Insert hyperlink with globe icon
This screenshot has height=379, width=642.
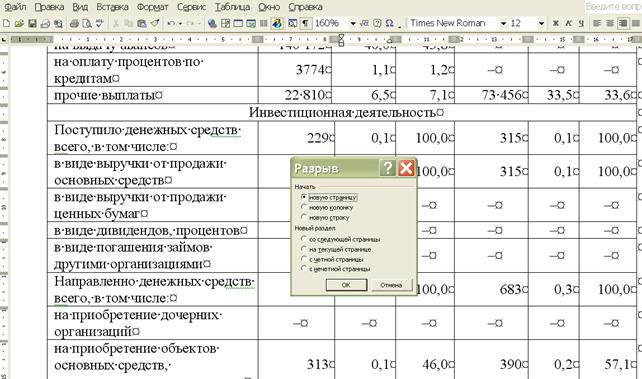212,24
